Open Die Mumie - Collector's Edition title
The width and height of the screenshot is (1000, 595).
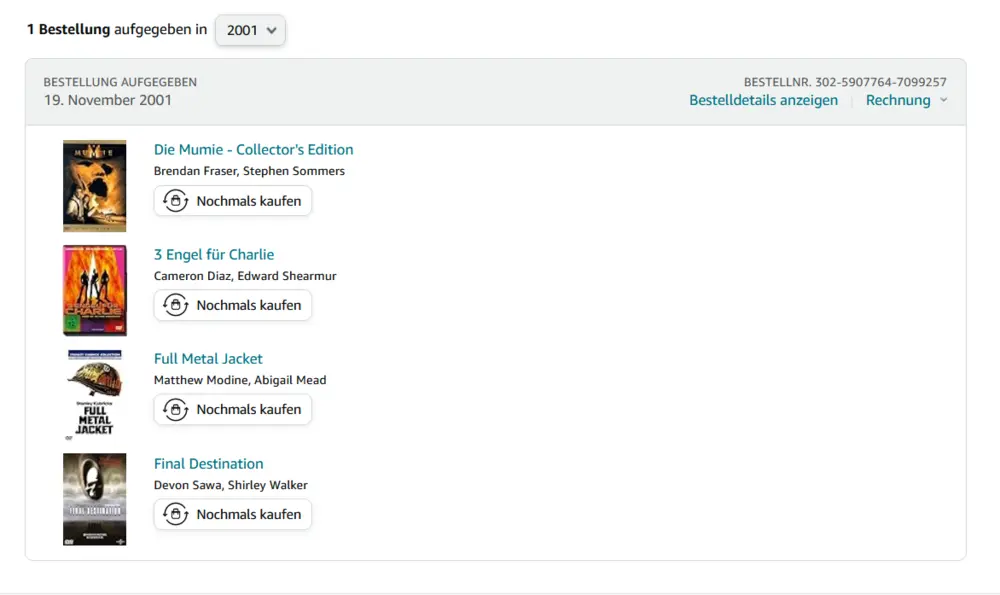[253, 149]
